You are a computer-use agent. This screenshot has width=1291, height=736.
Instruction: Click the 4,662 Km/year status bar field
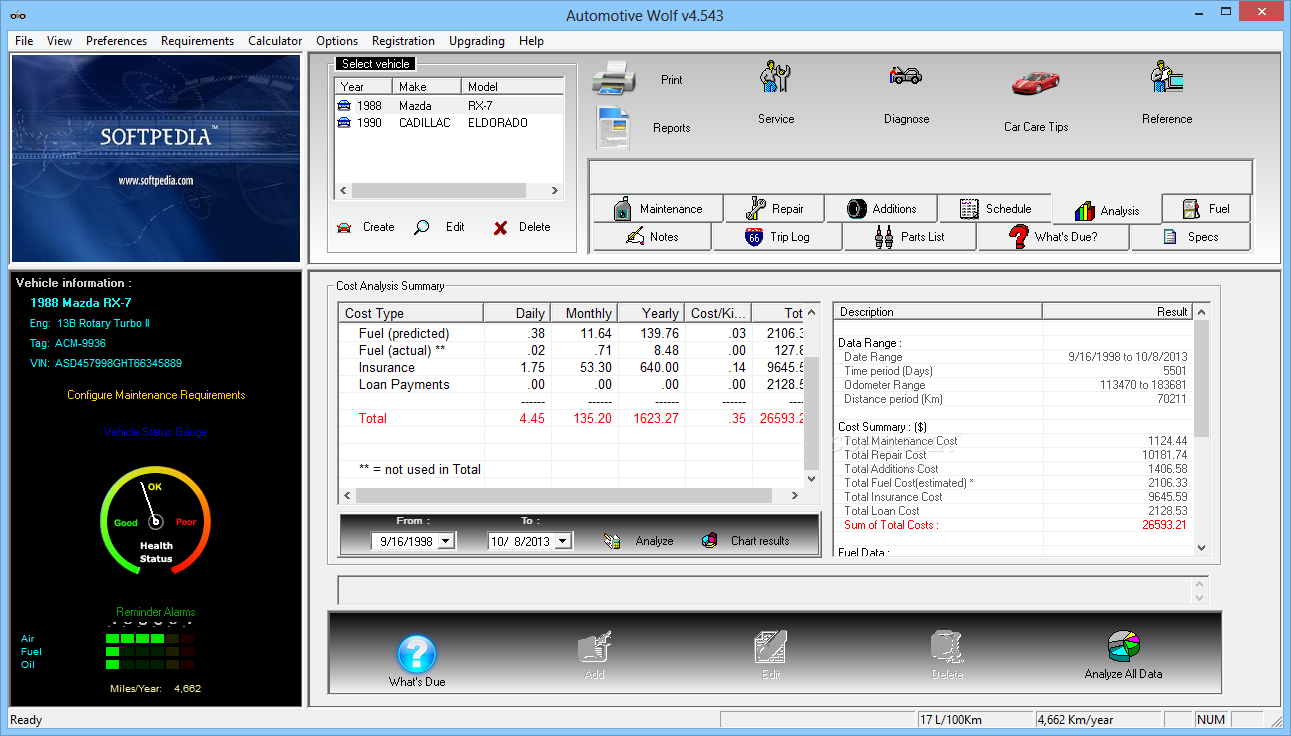[1097, 720]
